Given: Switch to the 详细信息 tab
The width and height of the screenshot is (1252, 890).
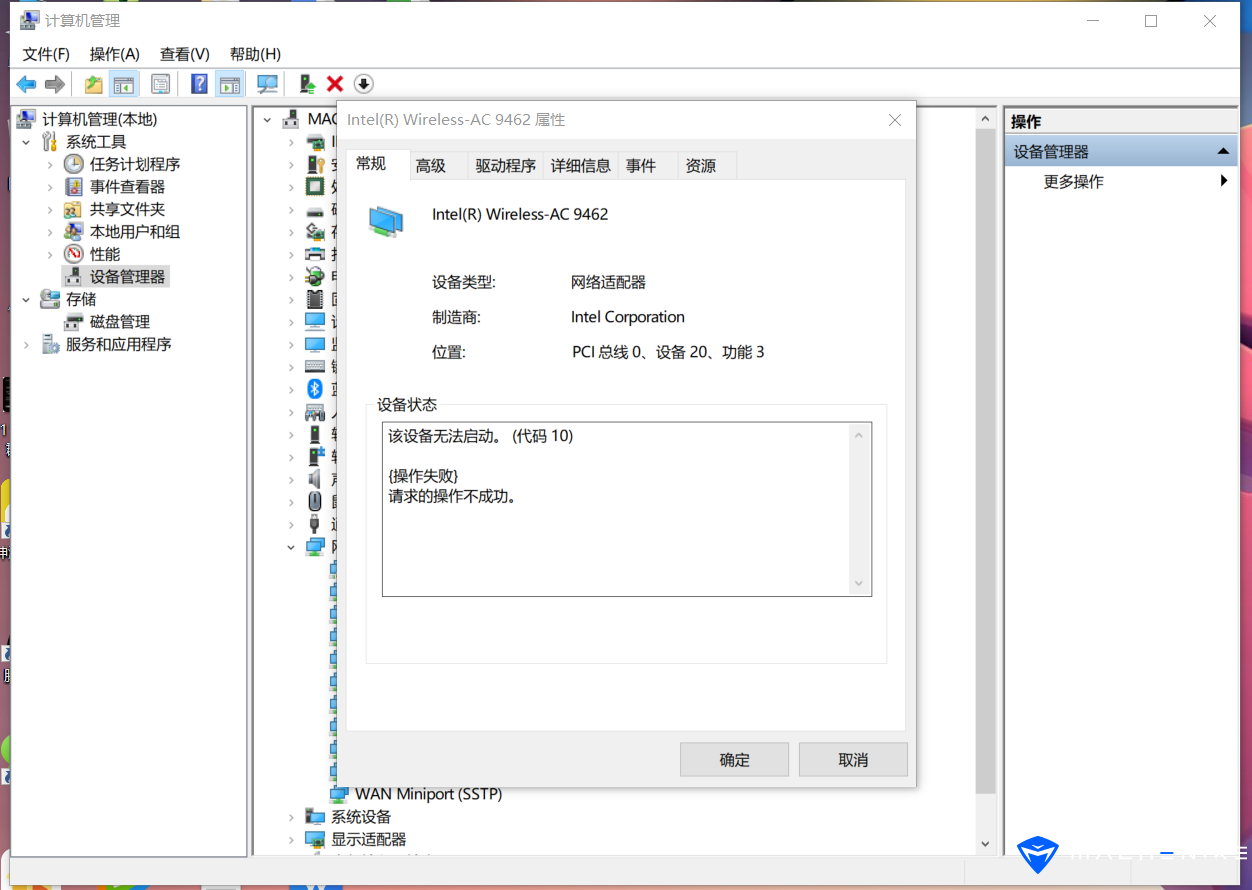Looking at the screenshot, I should click(x=581, y=166).
